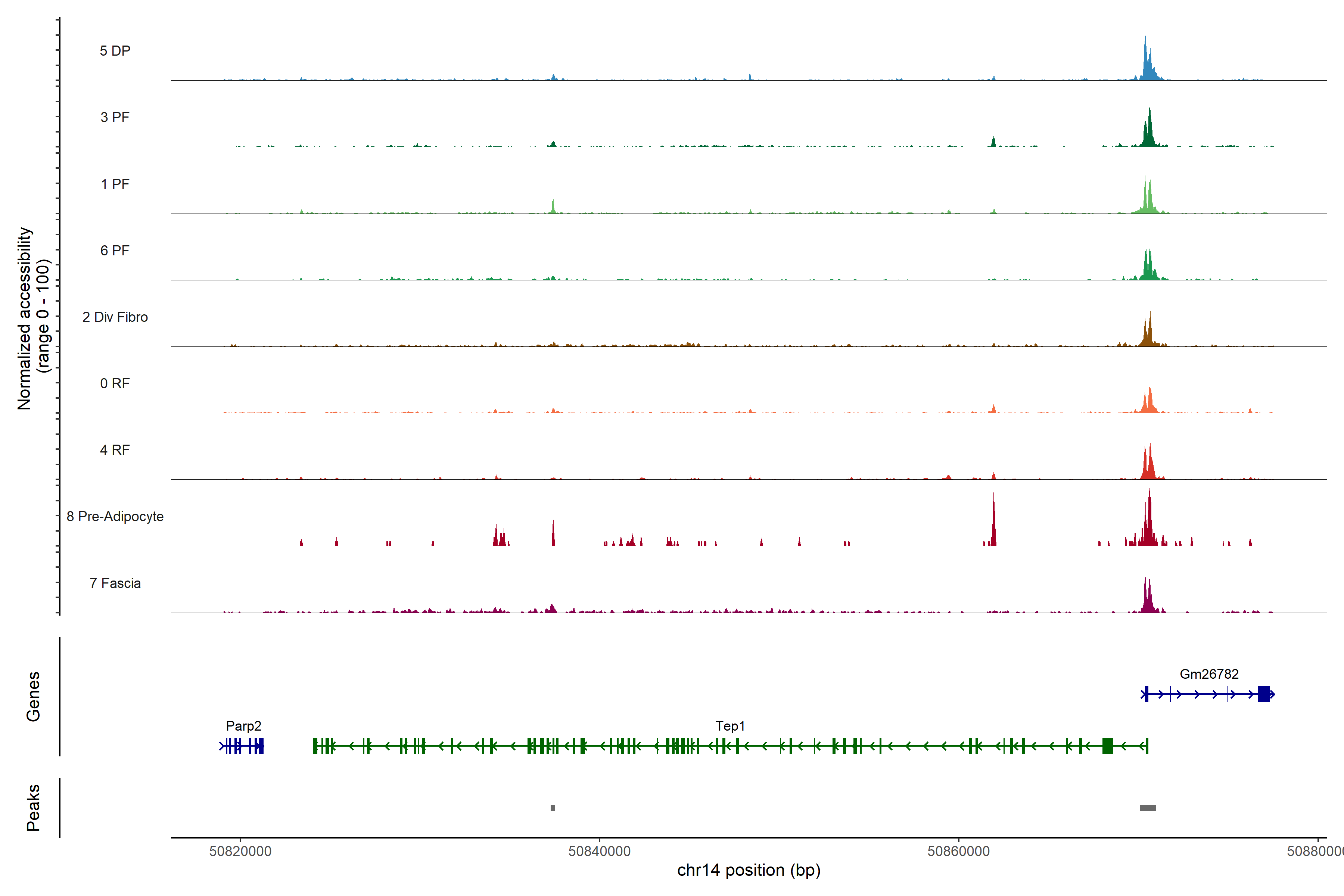Image resolution: width=1344 pixels, height=896 pixels.
Task: Click the small grey peak marker
Action: pos(553,808)
